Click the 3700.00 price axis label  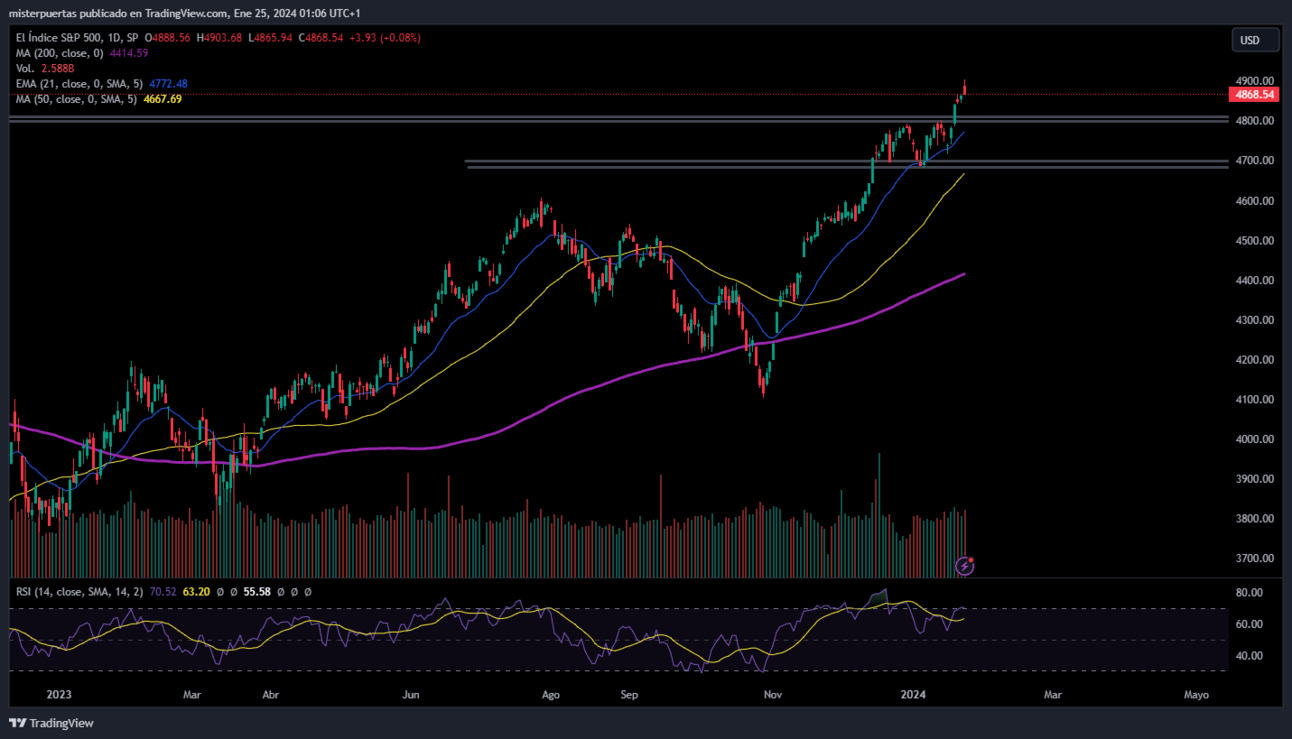(1255, 558)
